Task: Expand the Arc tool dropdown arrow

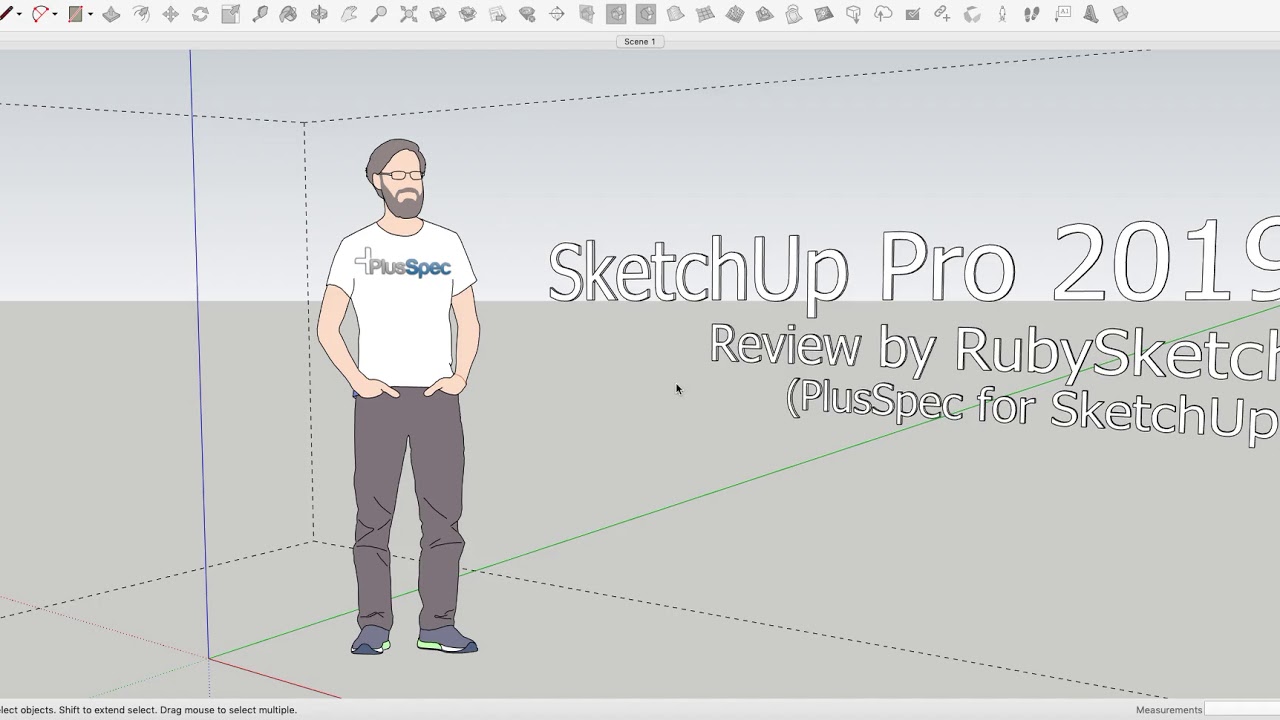Action: click(x=55, y=14)
